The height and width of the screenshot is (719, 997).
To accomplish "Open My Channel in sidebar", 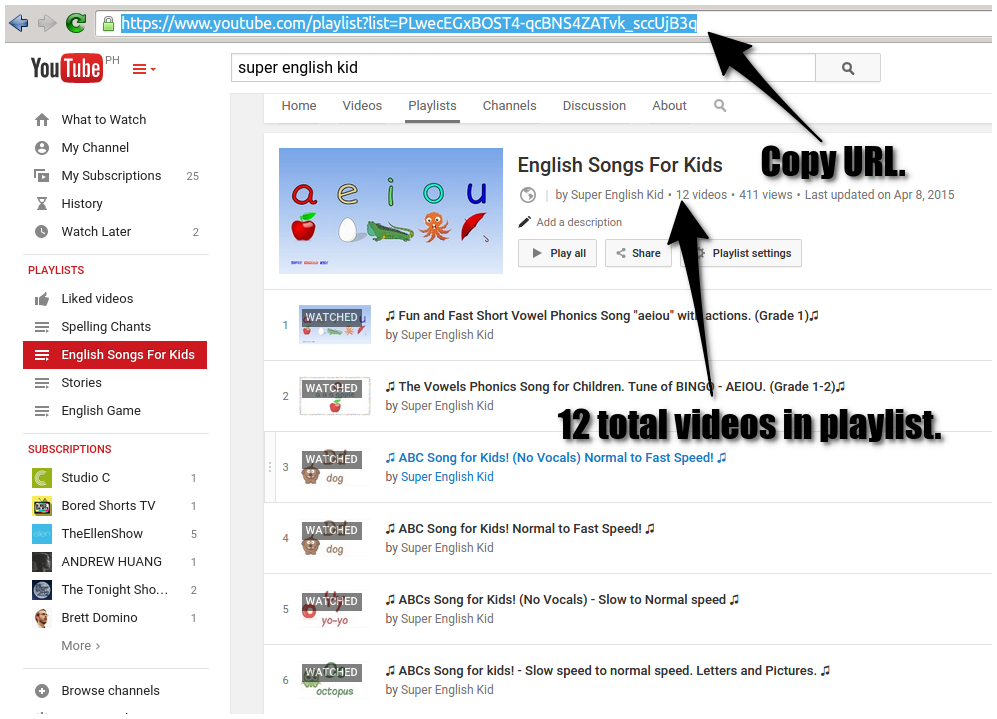I will pos(95,147).
